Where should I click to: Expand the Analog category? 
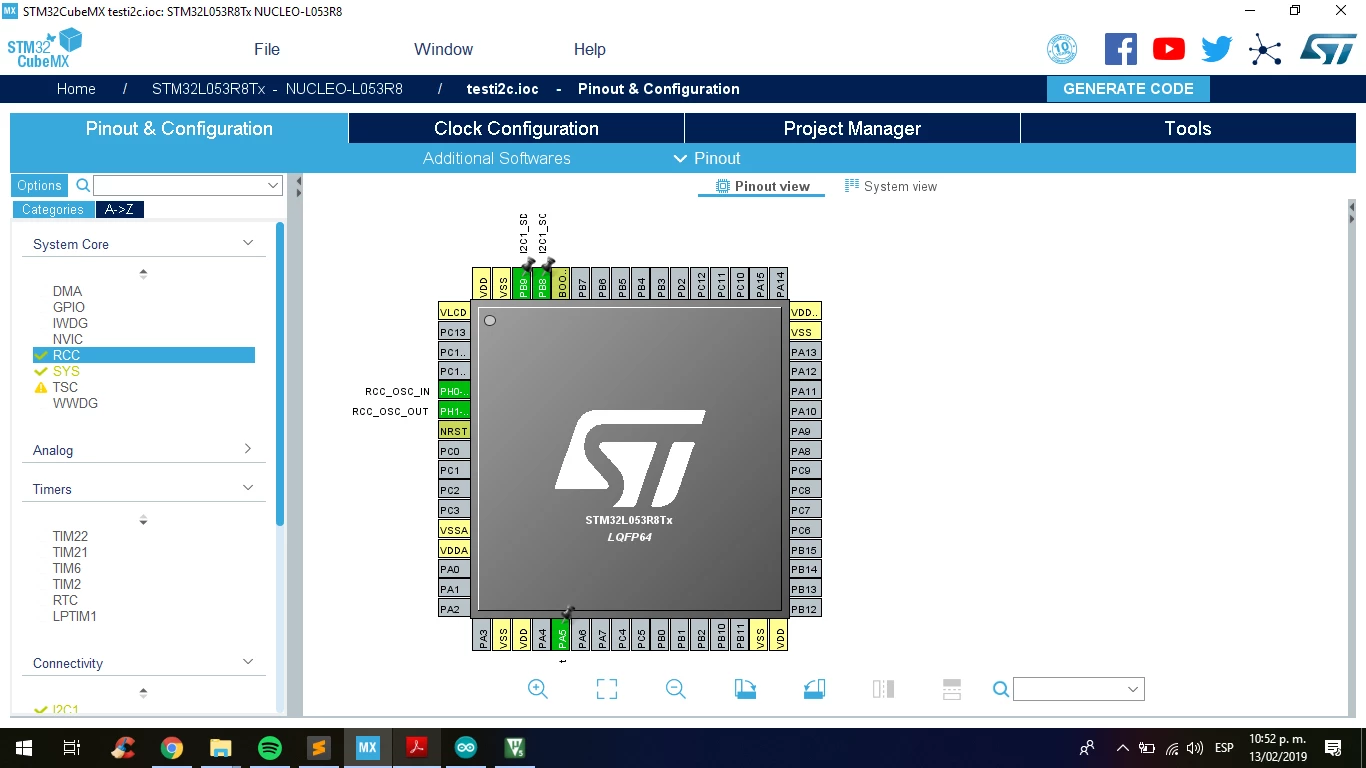point(248,449)
